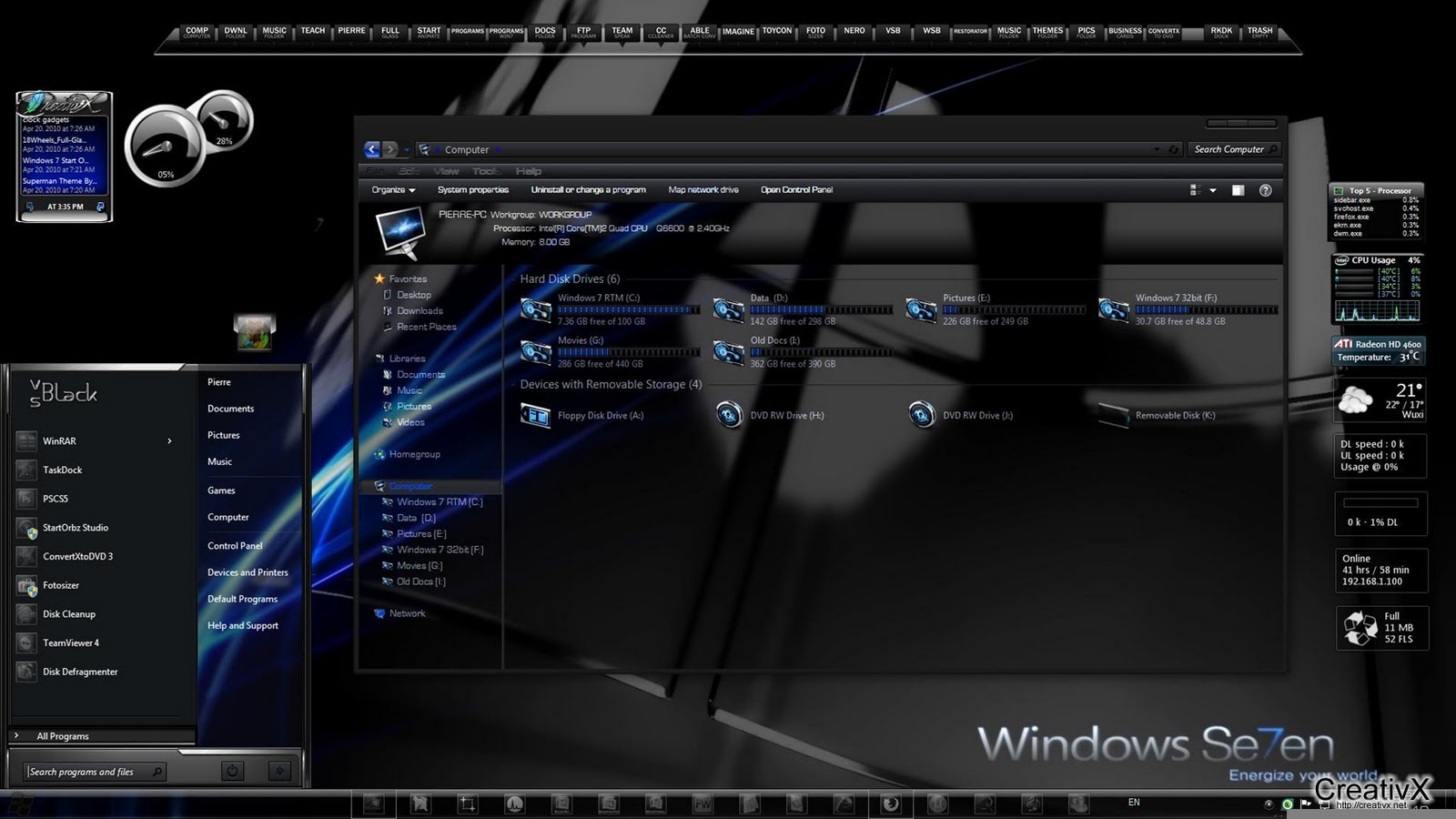Click the File menu in Explorer
This screenshot has height=819, width=1456.
click(375, 171)
